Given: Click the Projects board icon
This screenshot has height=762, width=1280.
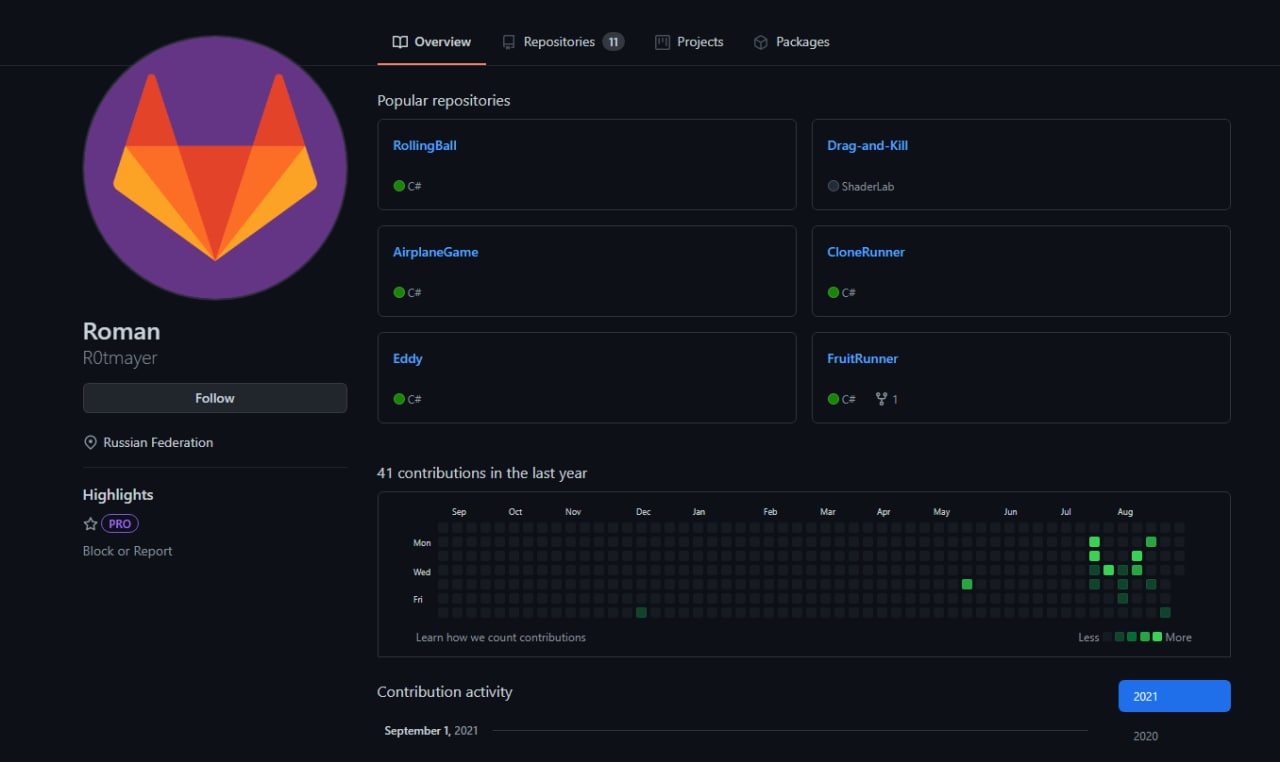Looking at the screenshot, I should pyautogui.click(x=662, y=42).
